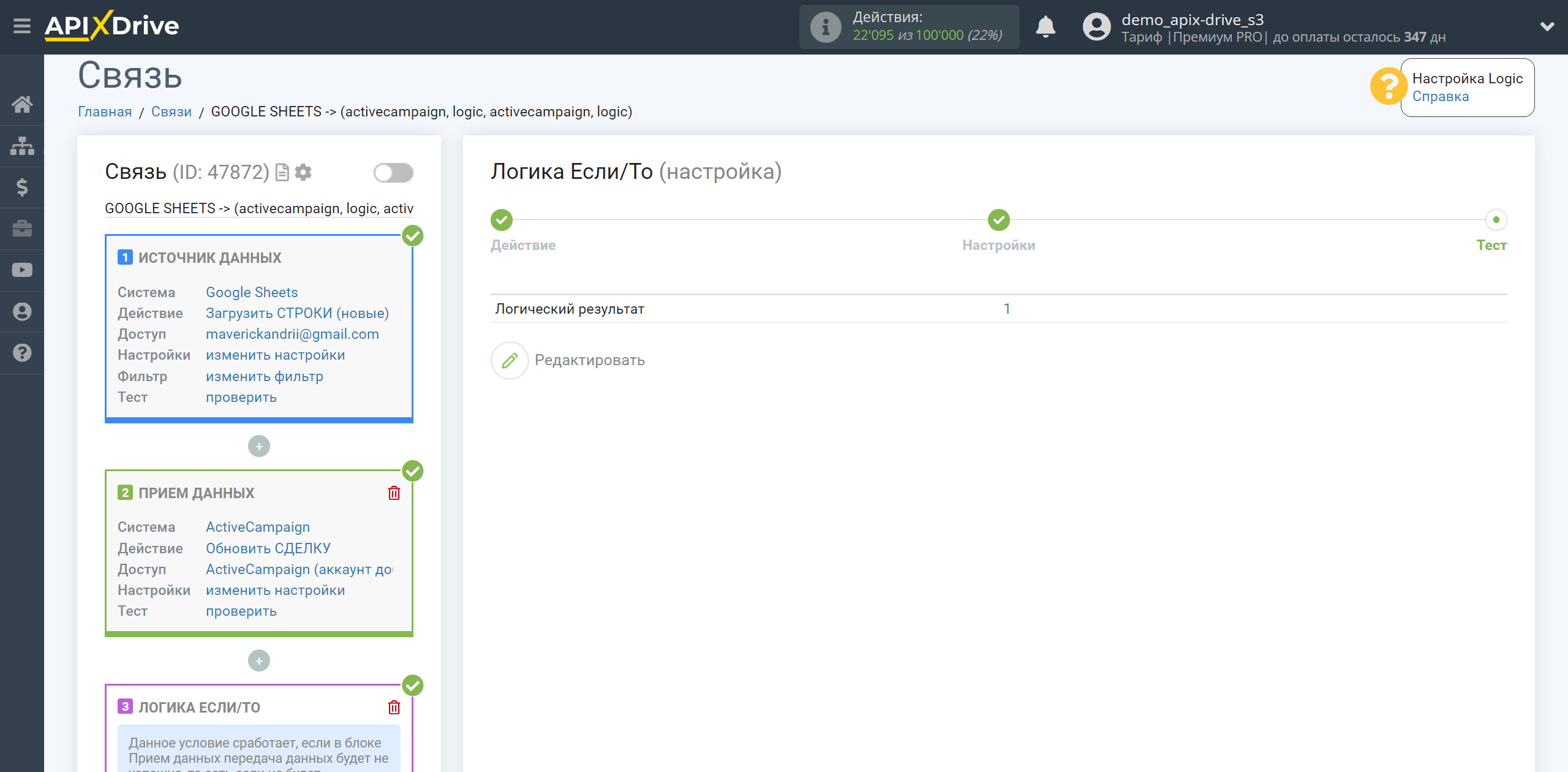Go to Настройки step
This screenshot has width=1568, height=772.
tap(998, 220)
